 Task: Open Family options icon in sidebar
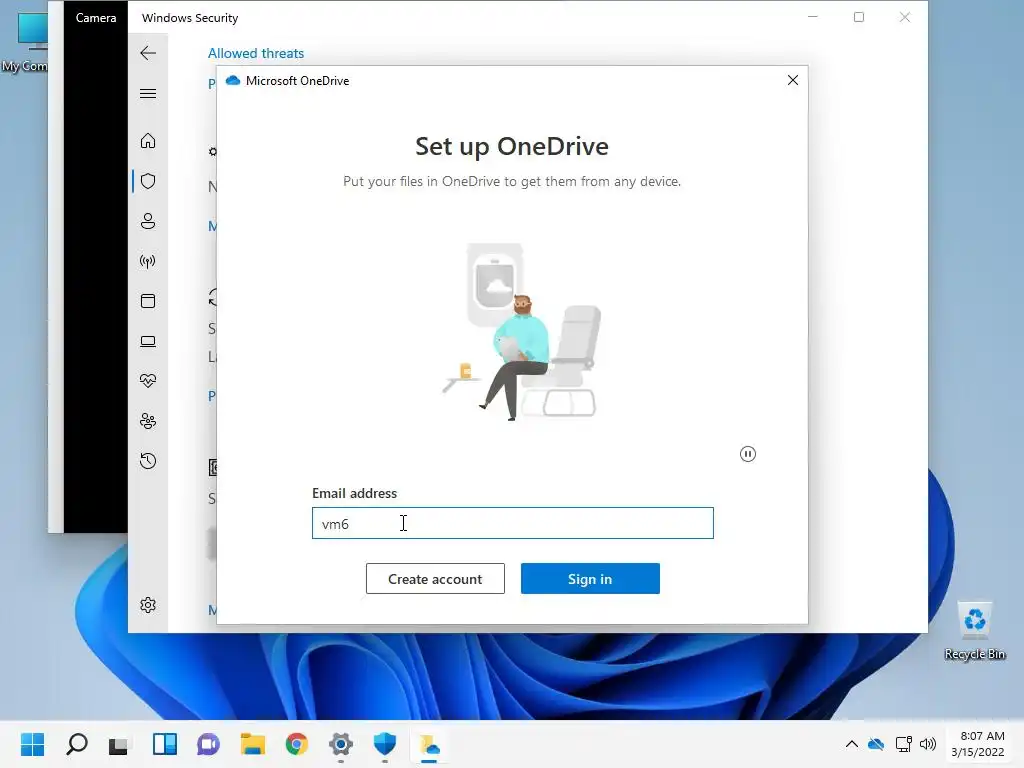point(148,421)
